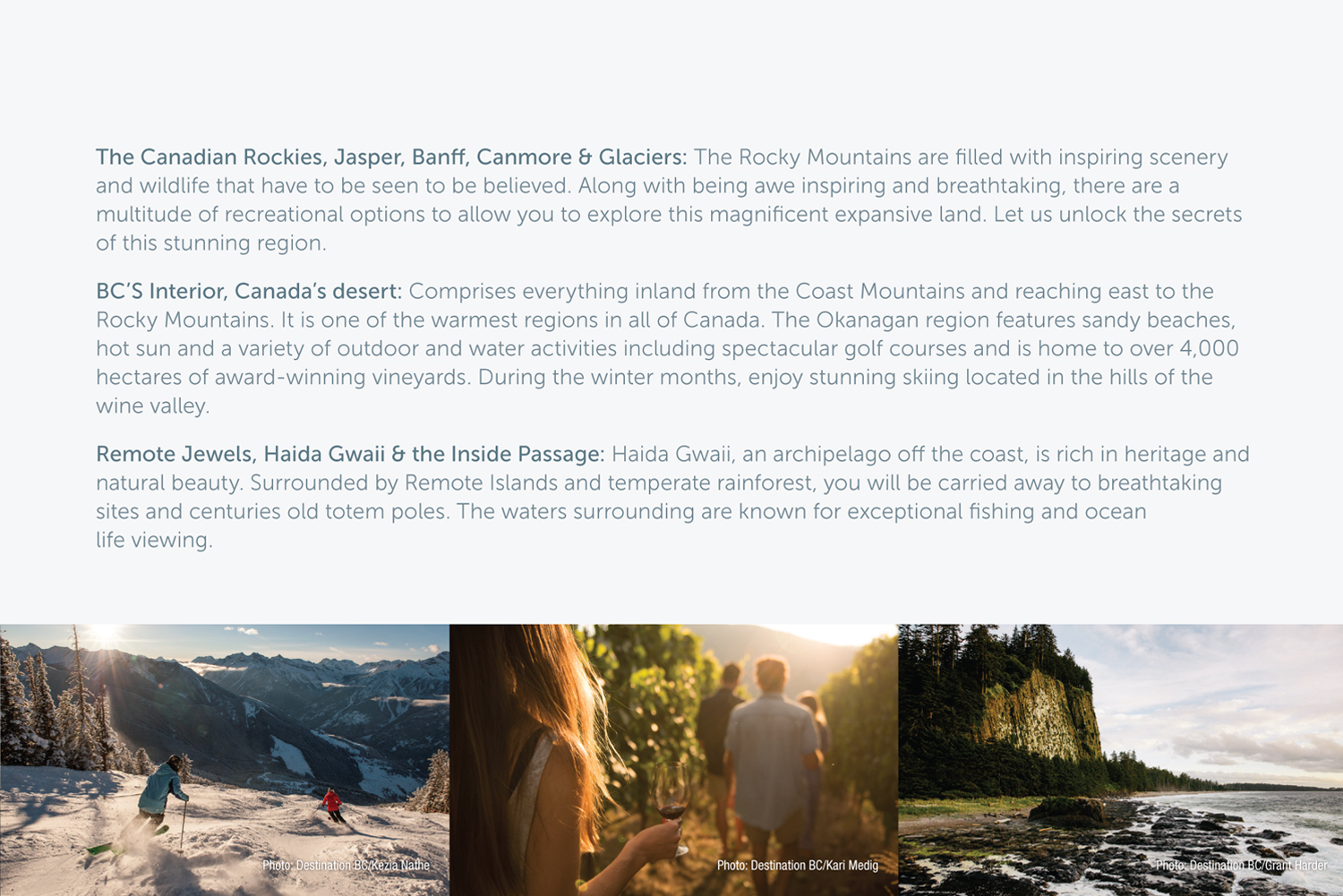Image resolution: width=1343 pixels, height=896 pixels.
Task: Click the skiing photo thumbnail
Action: point(224,760)
